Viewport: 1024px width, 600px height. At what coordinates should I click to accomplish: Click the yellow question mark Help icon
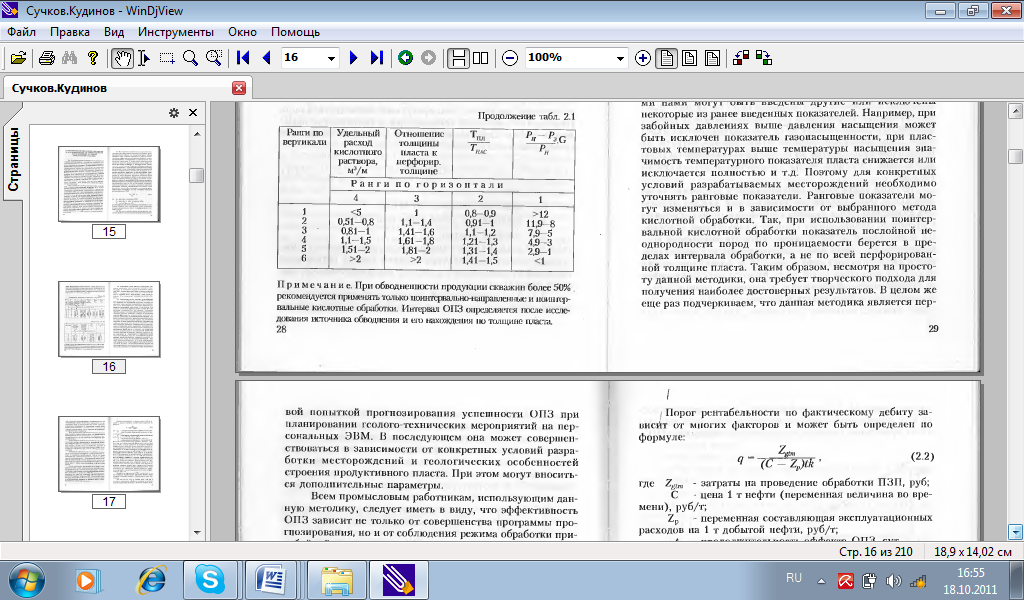[93, 58]
